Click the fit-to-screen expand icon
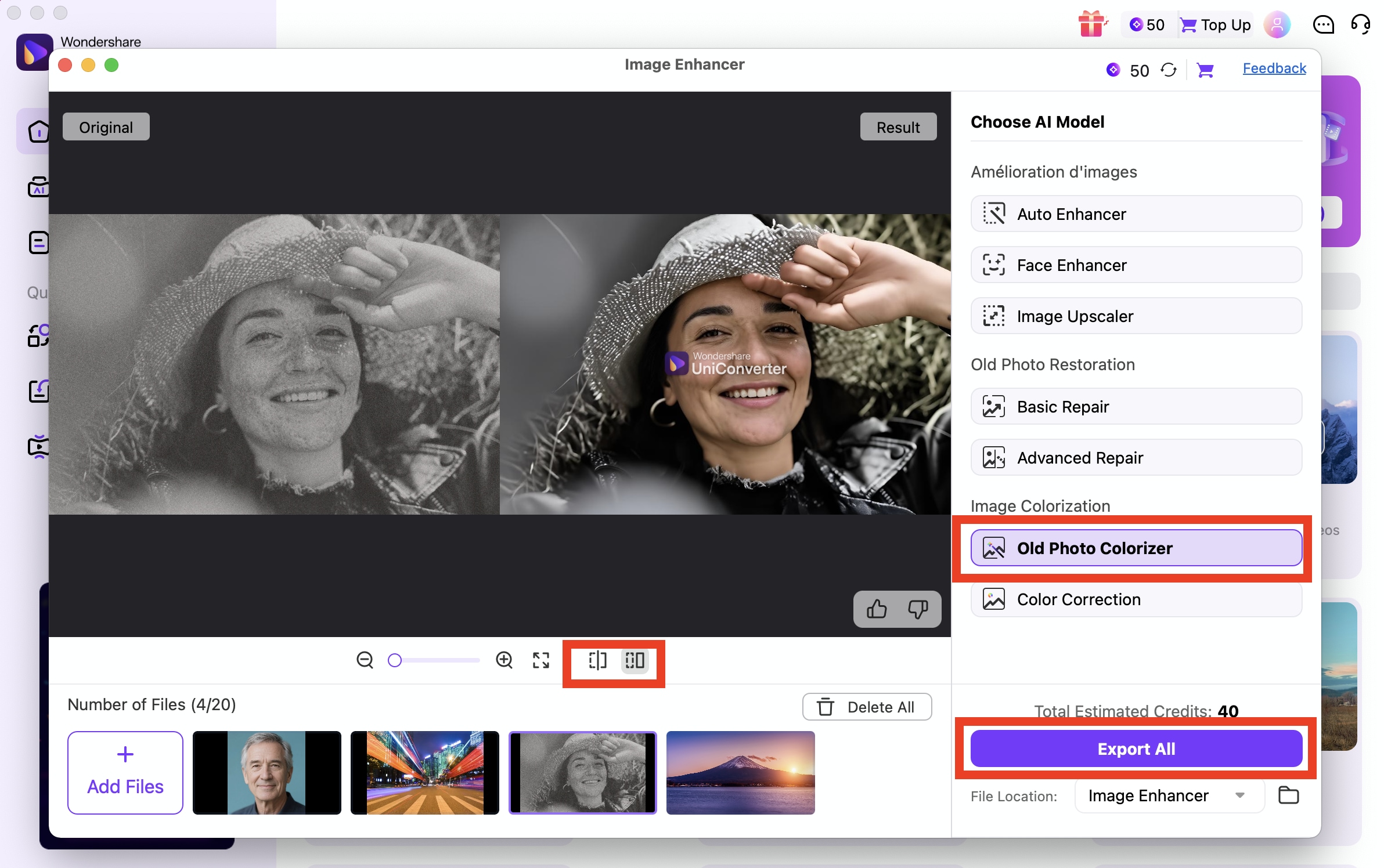This screenshot has width=1384, height=868. point(541,660)
